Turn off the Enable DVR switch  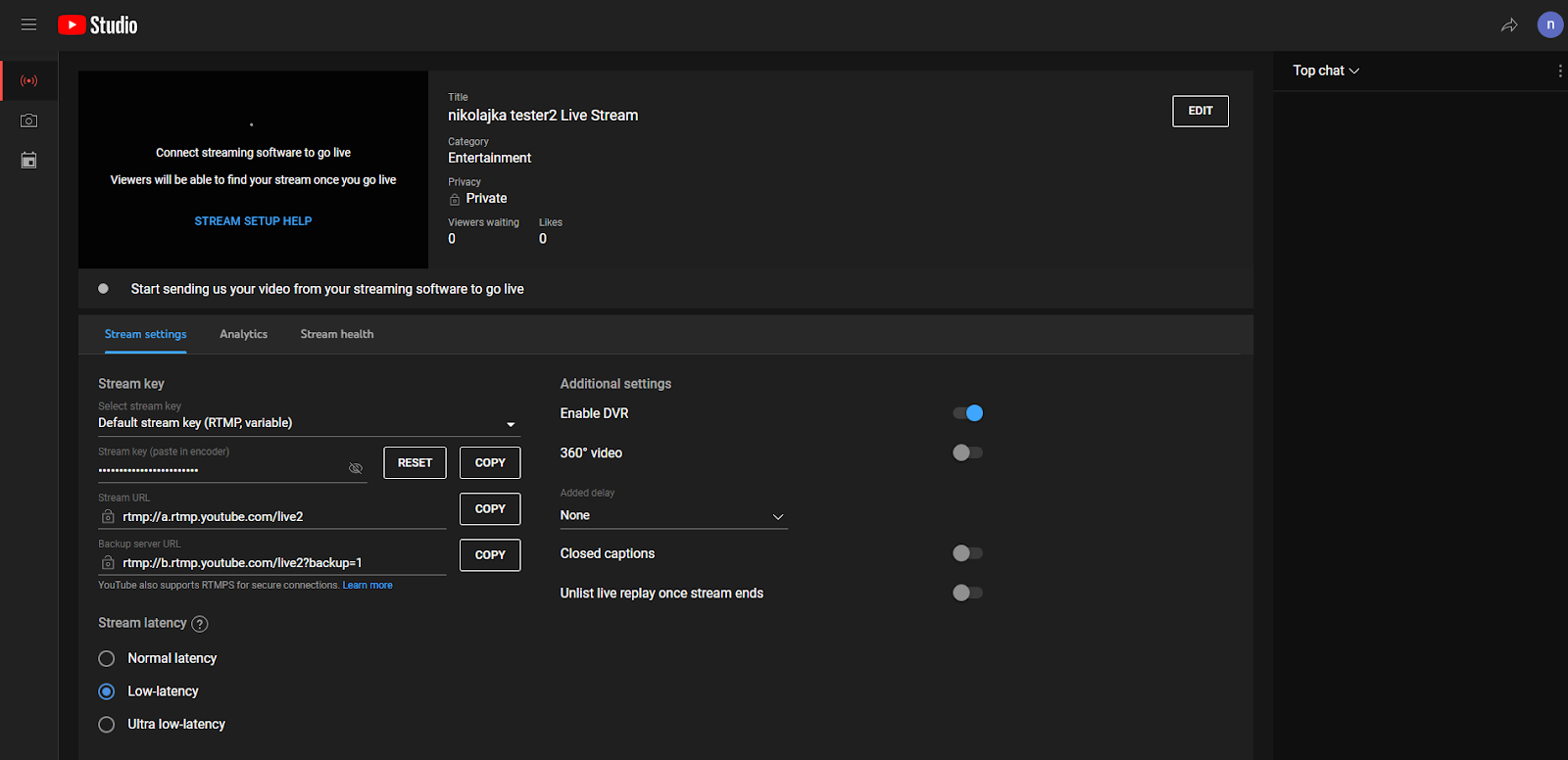point(968,413)
